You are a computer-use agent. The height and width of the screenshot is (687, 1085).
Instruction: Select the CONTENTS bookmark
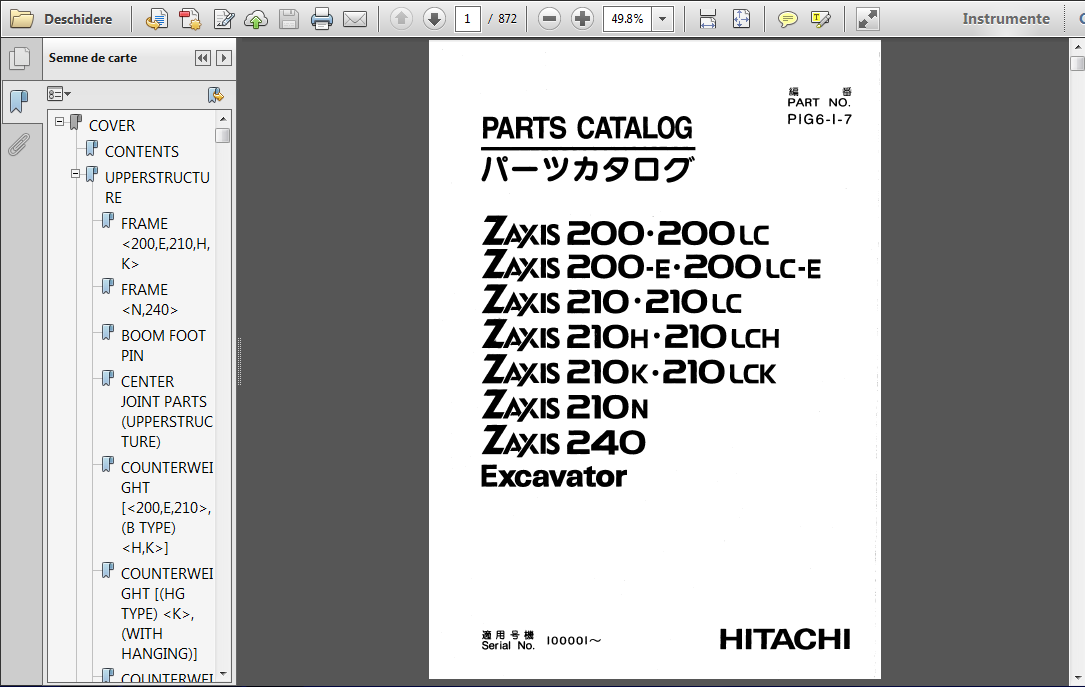coord(141,152)
